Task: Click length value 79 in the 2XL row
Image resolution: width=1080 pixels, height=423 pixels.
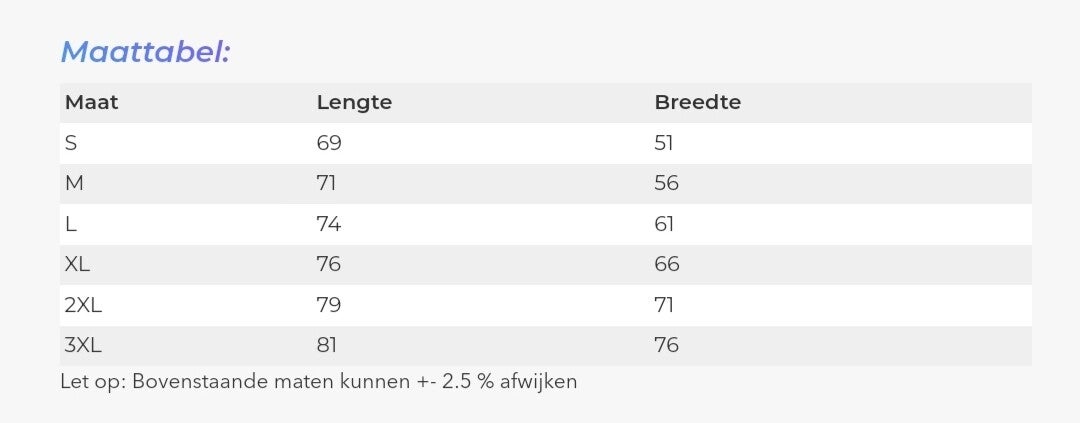Action: click(329, 305)
